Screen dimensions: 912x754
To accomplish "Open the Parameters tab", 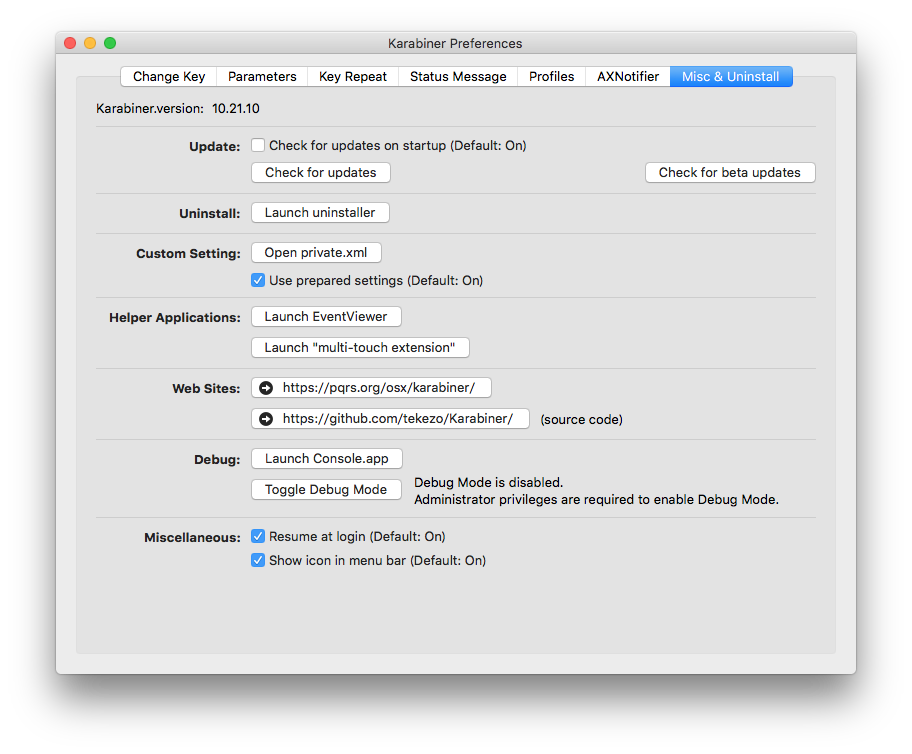I will pos(262,77).
